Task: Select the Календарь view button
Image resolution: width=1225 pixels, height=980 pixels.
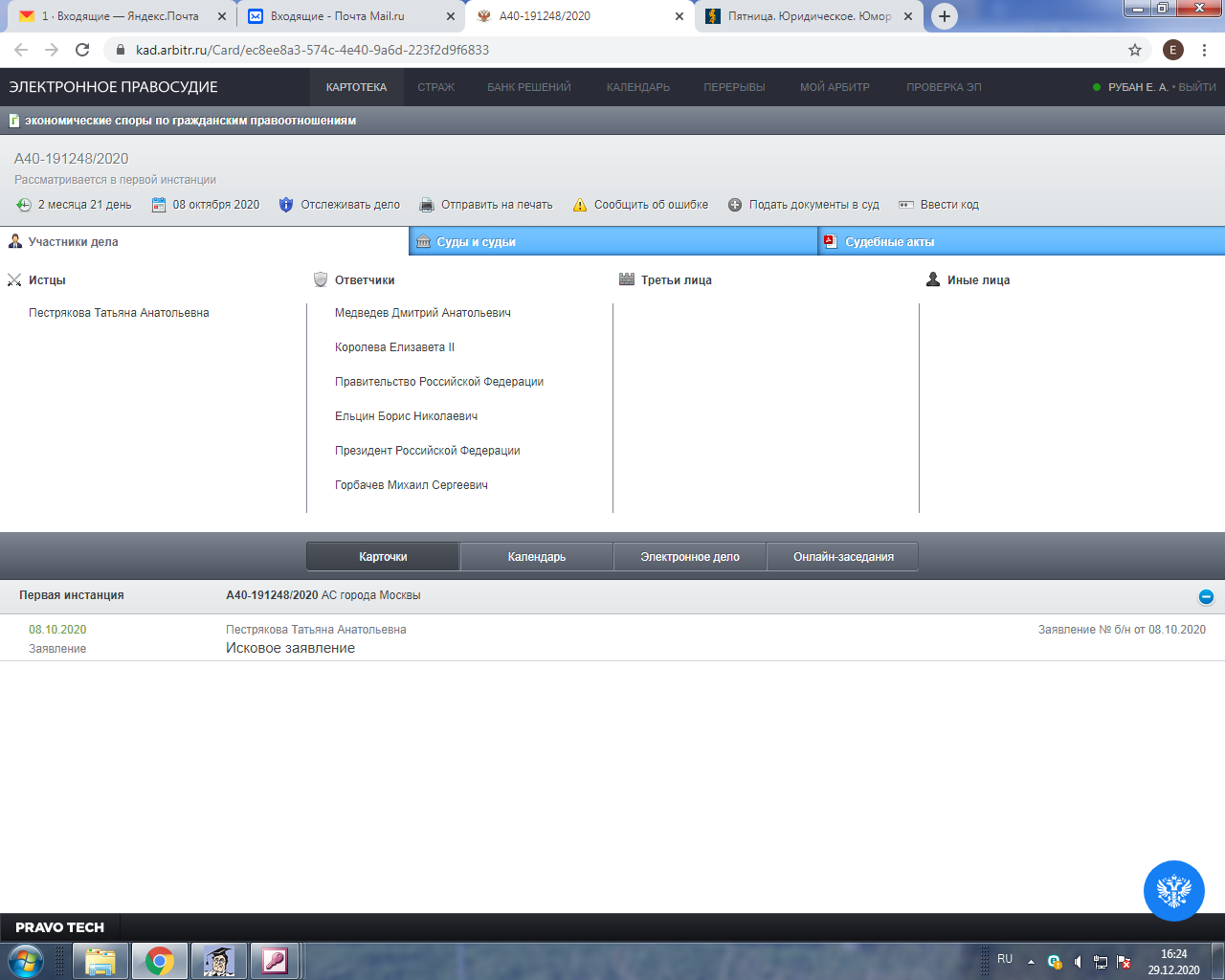Action: point(536,557)
